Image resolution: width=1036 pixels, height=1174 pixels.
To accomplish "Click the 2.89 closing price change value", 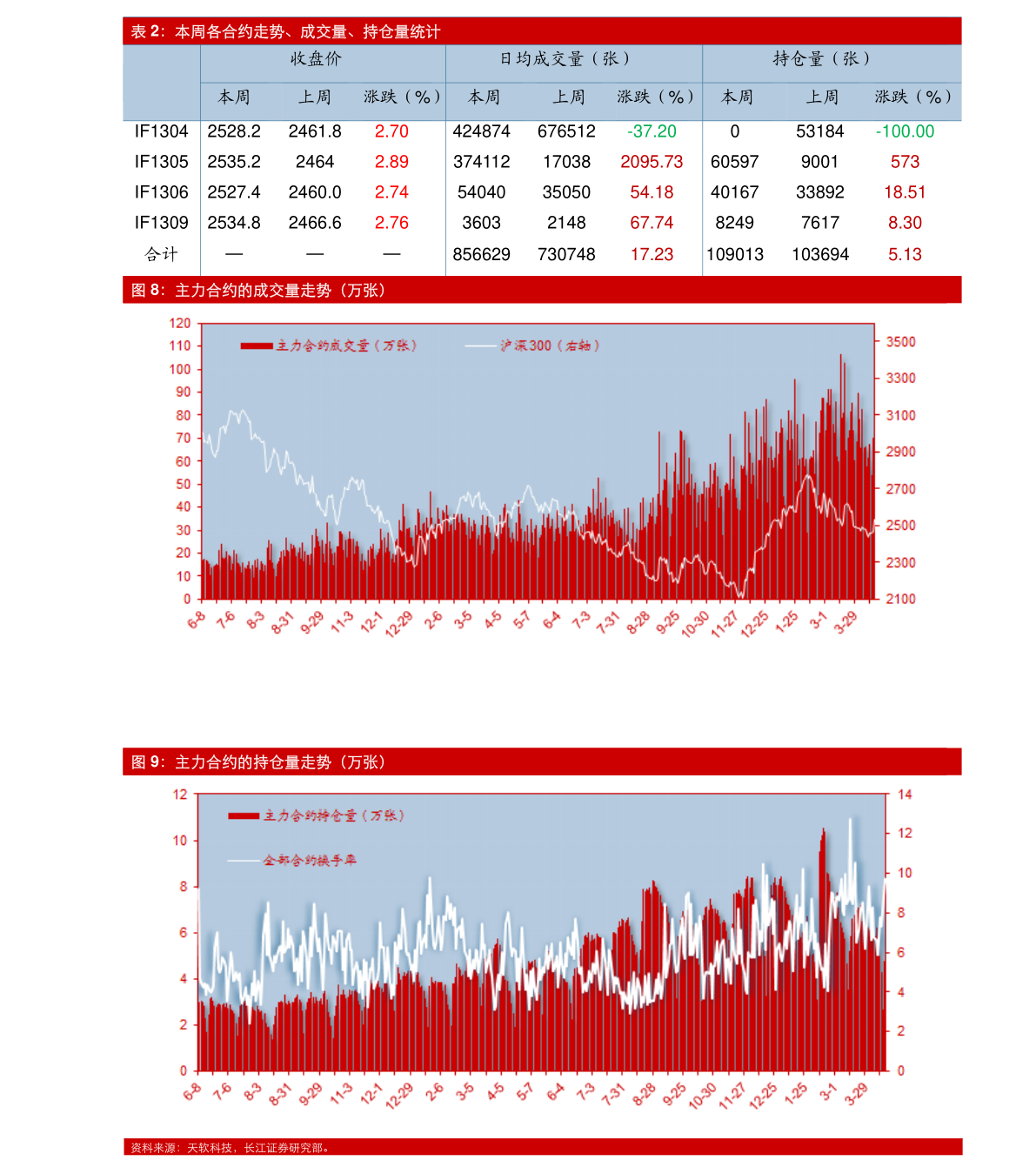I will [391, 162].
